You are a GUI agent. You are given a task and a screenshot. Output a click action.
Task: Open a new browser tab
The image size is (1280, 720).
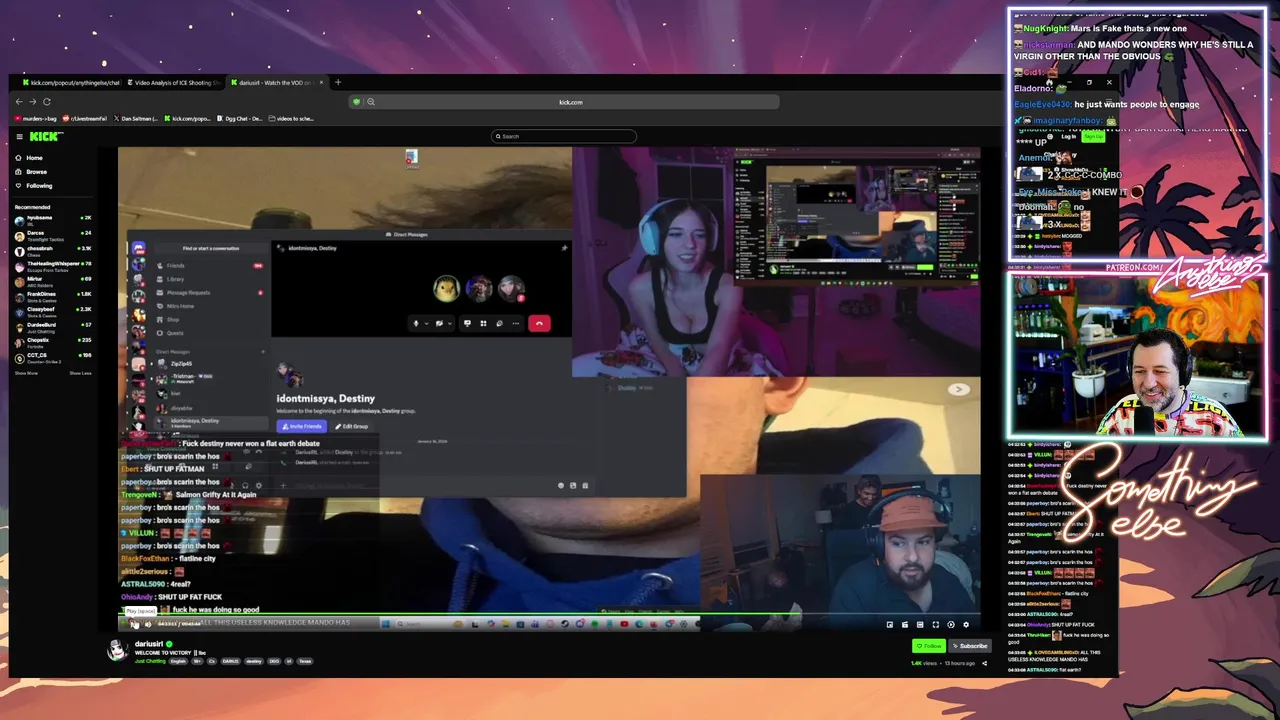point(338,83)
